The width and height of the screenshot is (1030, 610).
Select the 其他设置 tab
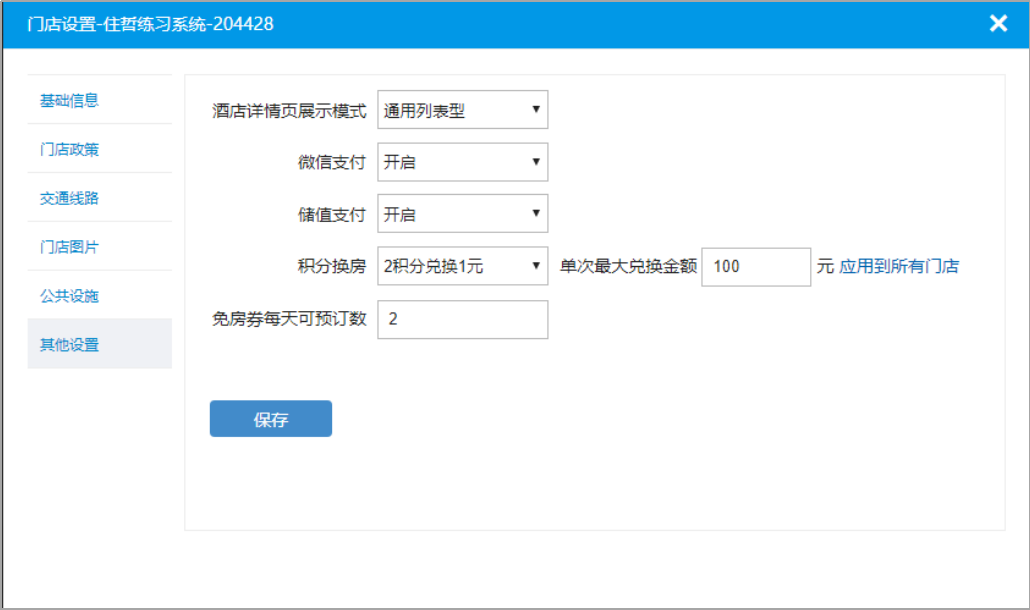(99, 344)
